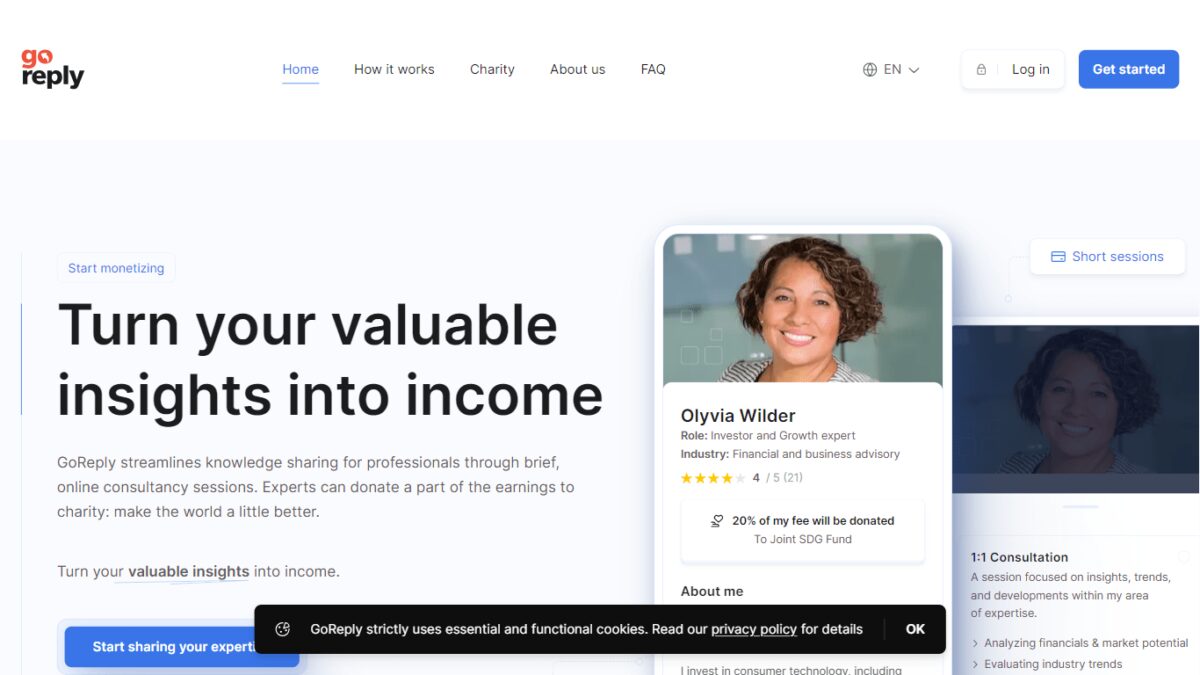Click the dimmed background profile photo
The image size is (1200, 675).
pos(1075,408)
